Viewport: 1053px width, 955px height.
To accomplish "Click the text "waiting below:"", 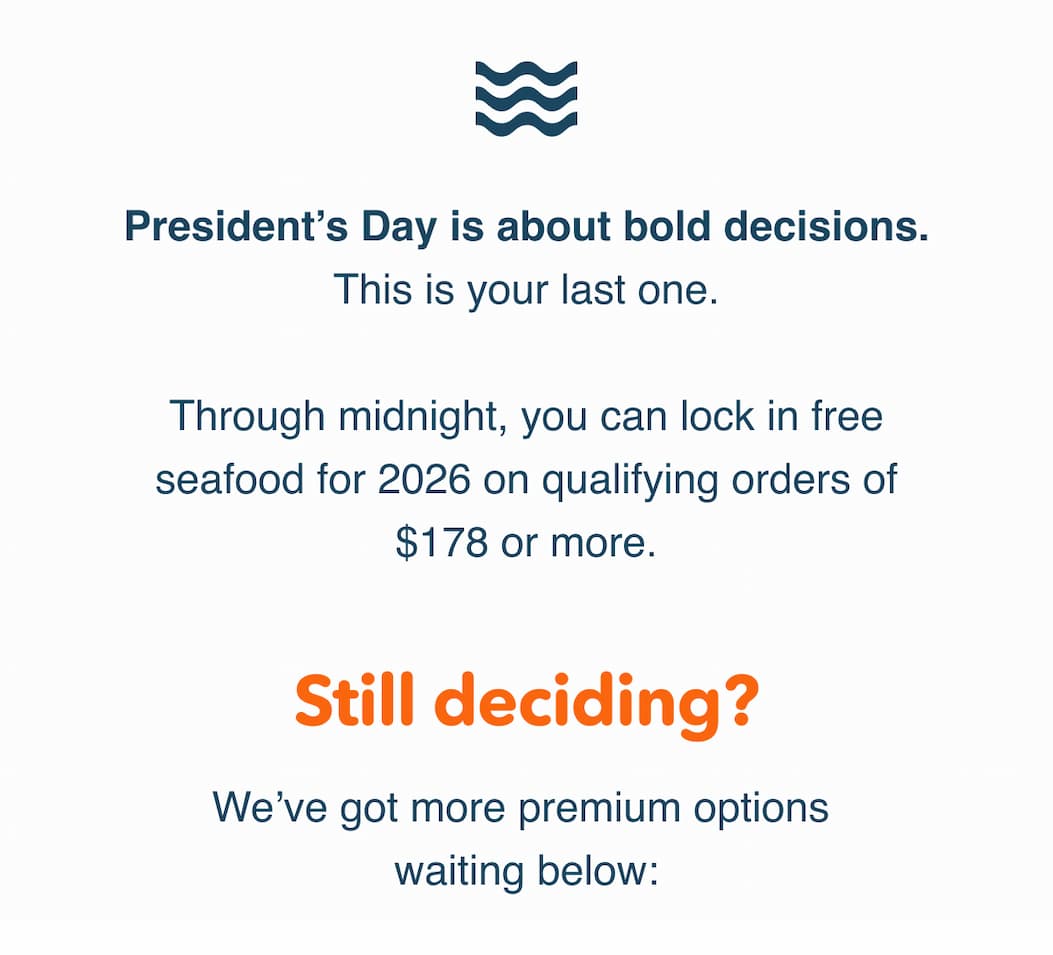I will (526, 870).
